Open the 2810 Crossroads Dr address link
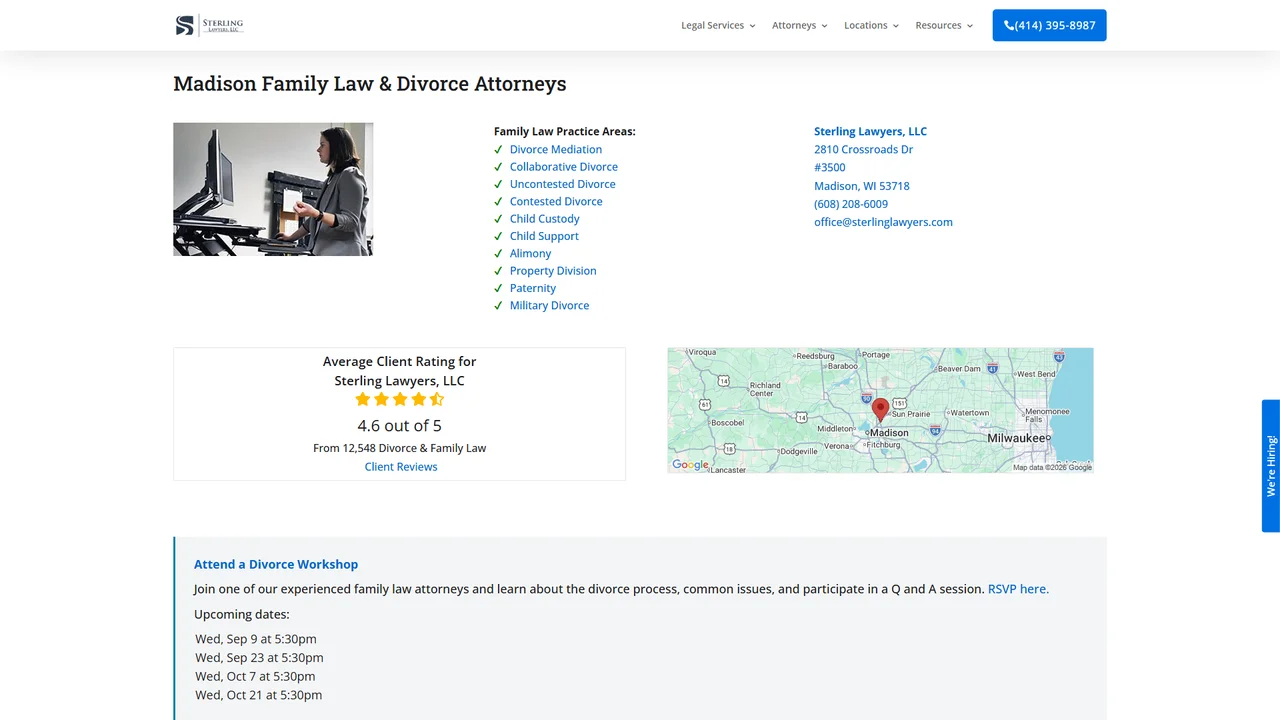The width and height of the screenshot is (1280, 720). coord(863,149)
